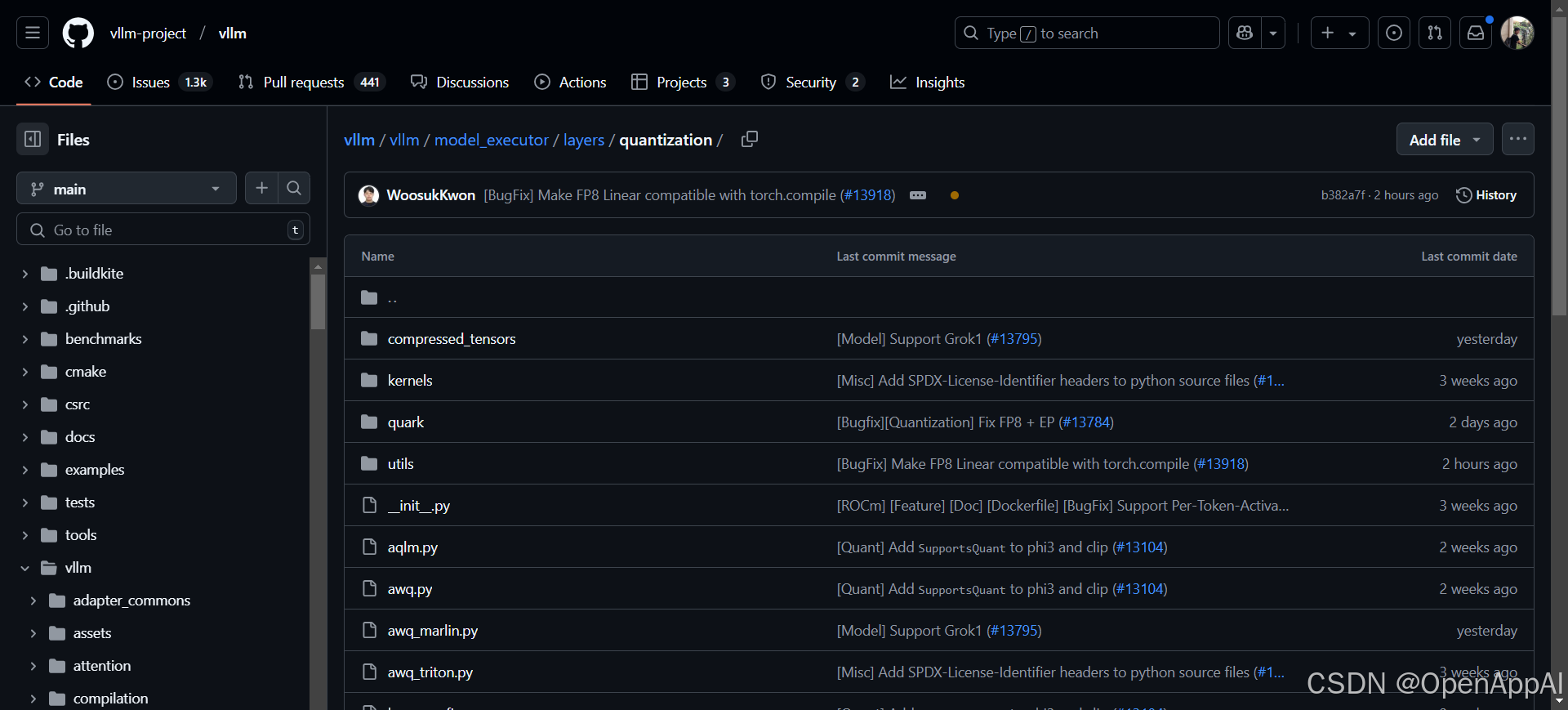
Task: Open Add file dropdown
Action: coord(1445,140)
